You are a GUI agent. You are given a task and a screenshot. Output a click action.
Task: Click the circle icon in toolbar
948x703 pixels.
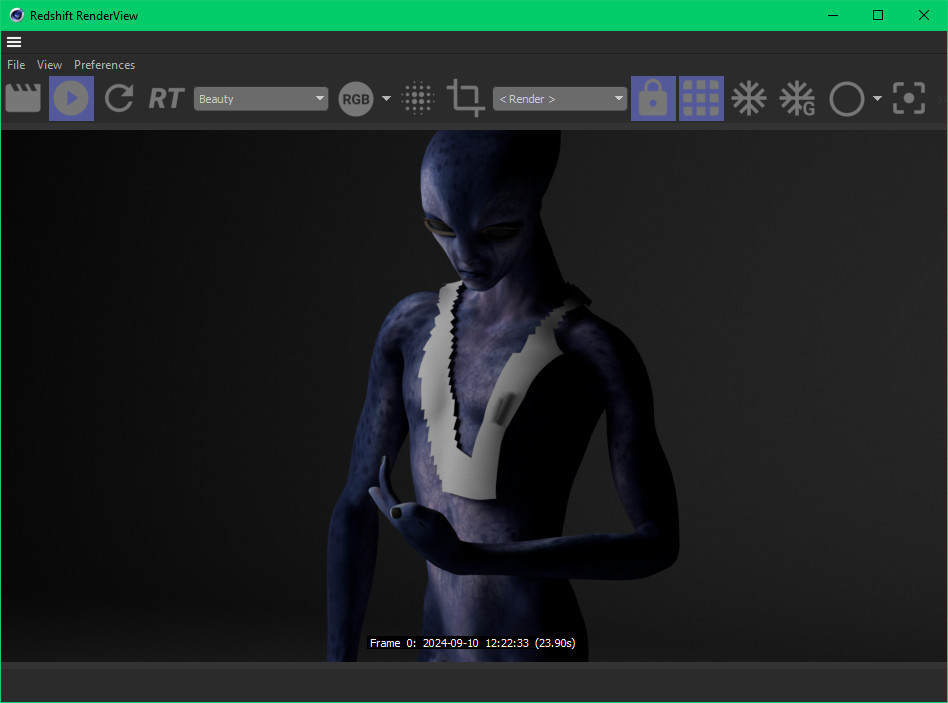846,99
